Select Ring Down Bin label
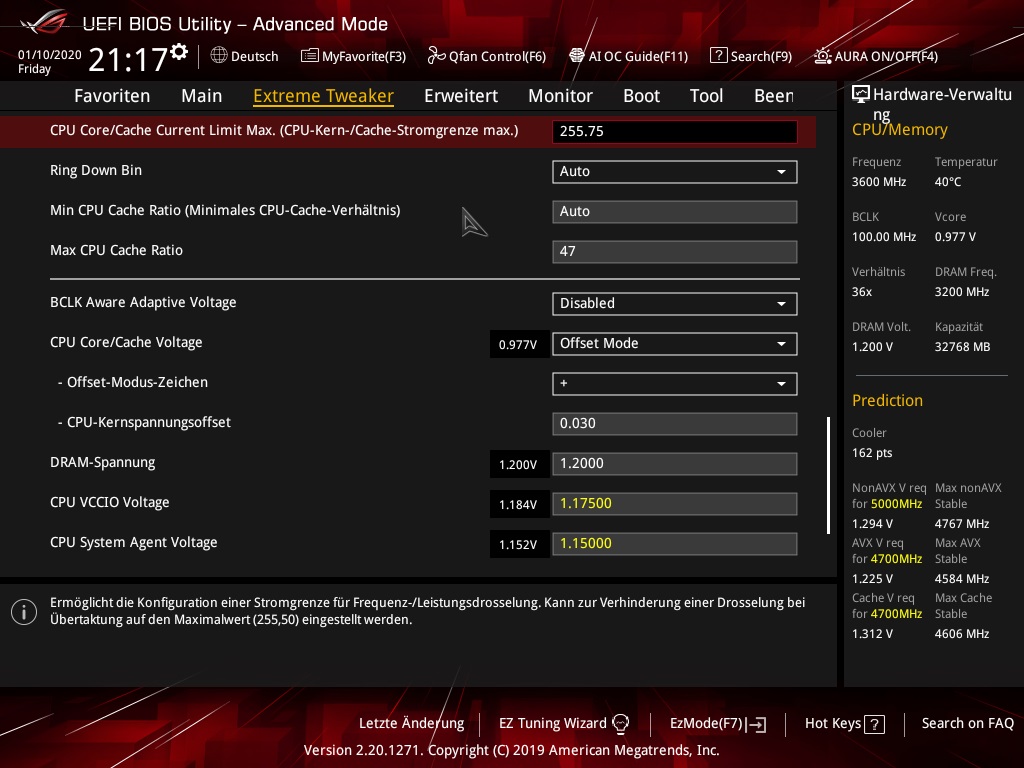1024x768 pixels. (96, 170)
